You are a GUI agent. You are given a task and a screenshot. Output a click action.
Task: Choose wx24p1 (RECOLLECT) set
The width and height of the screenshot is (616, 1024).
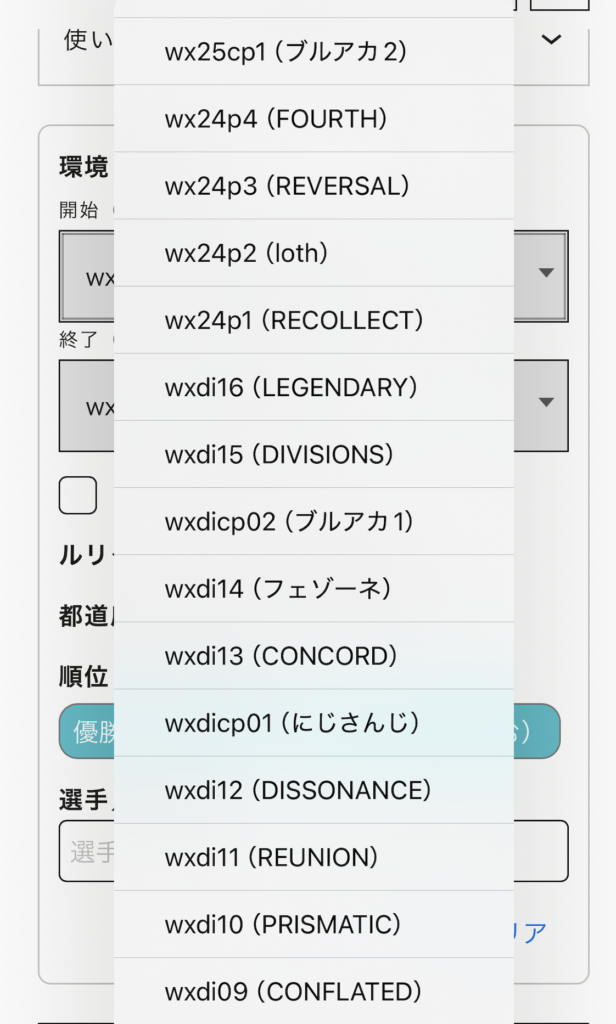coord(313,320)
